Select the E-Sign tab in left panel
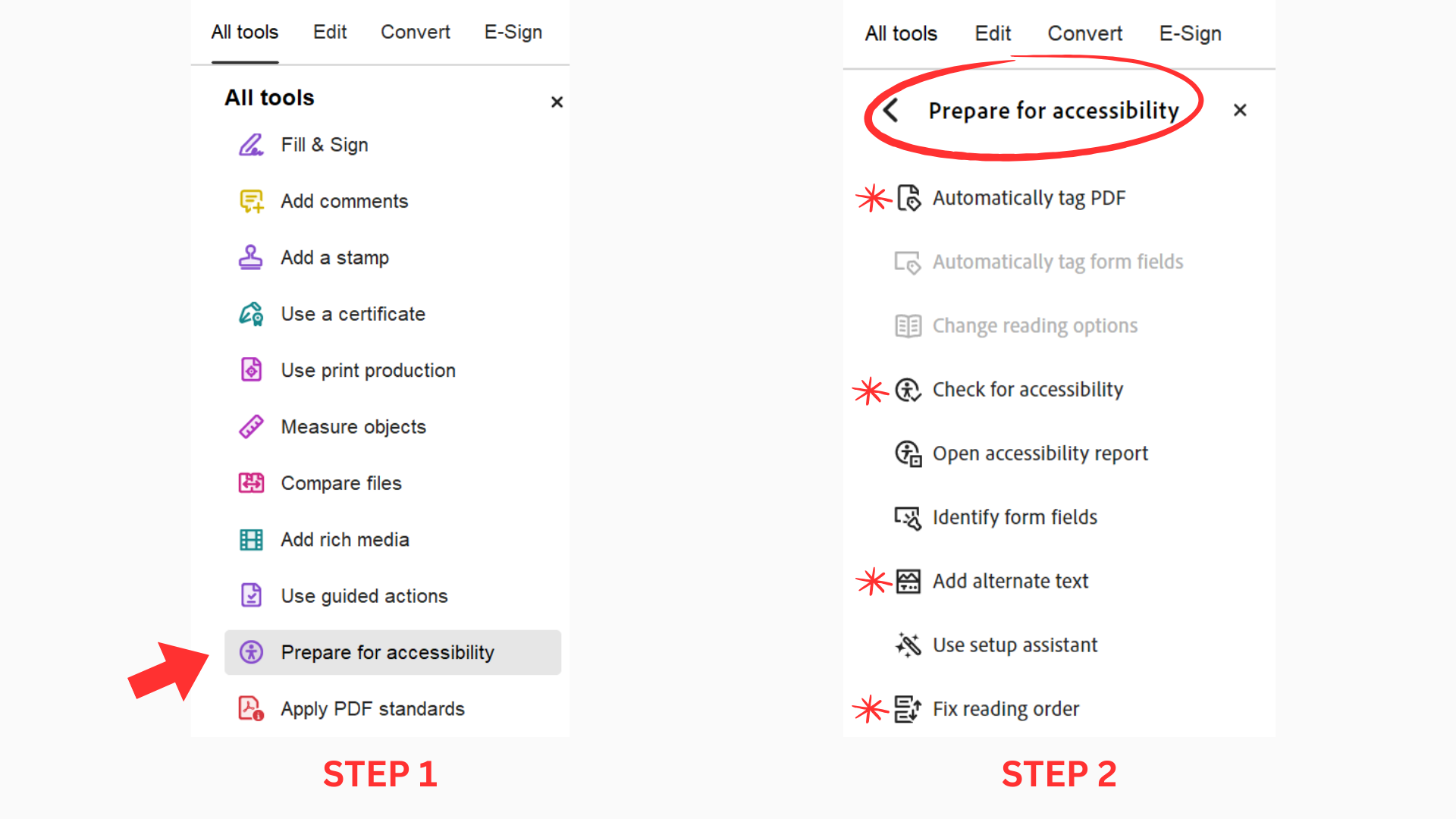This screenshot has width=1456, height=819. coord(513,32)
